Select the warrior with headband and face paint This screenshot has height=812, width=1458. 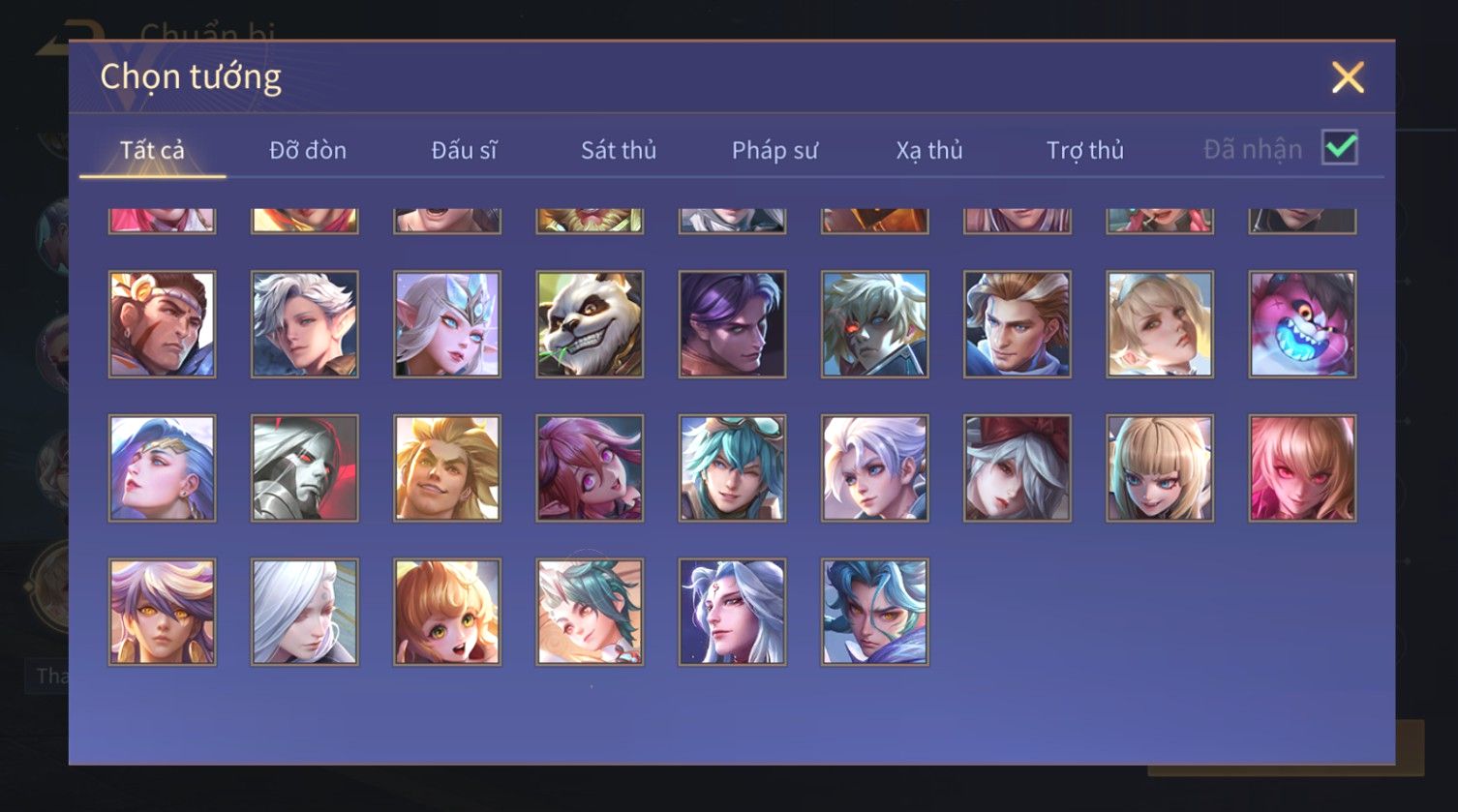click(x=163, y=324)
